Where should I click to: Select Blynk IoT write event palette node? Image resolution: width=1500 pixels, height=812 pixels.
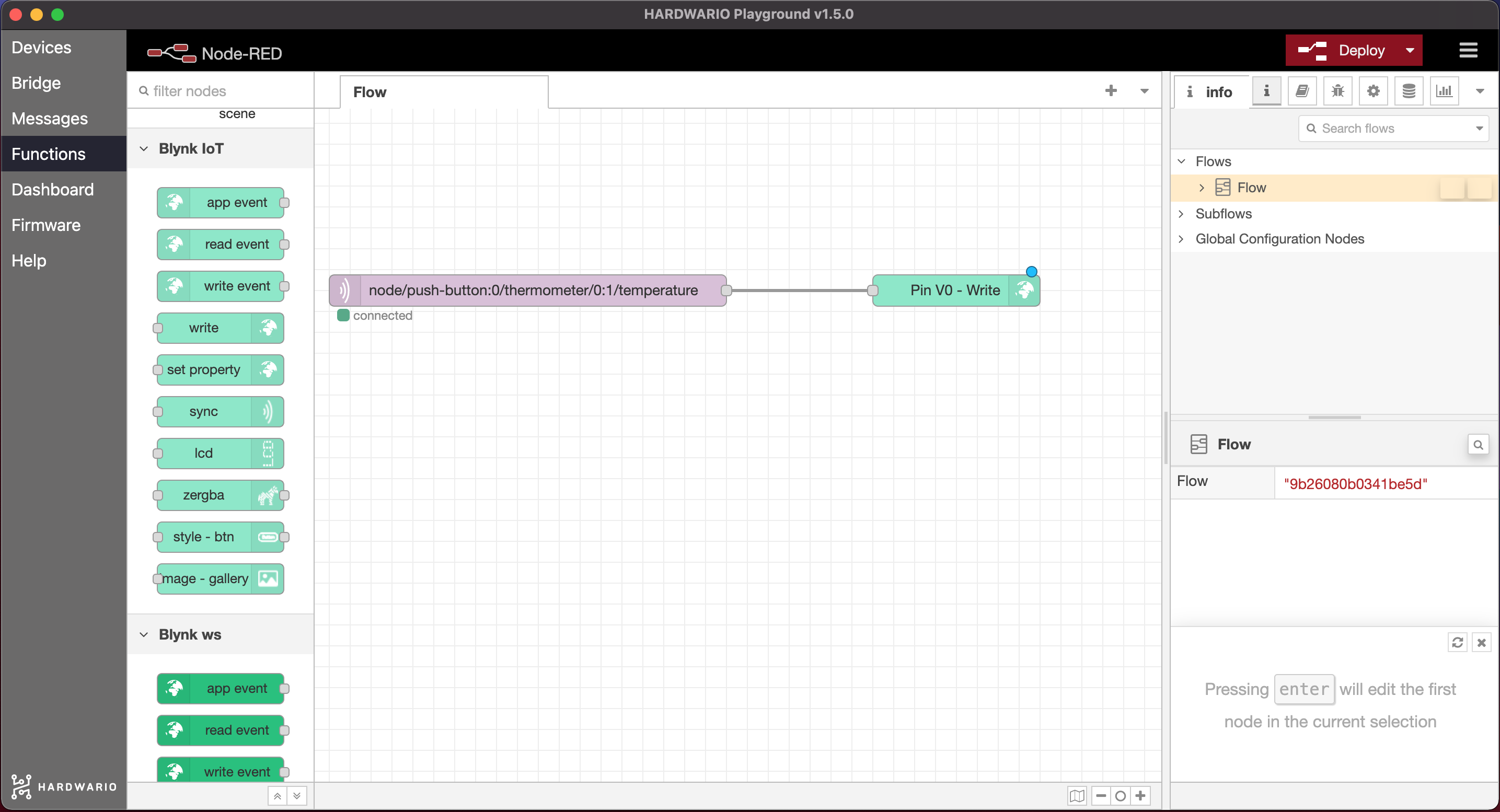221,286
